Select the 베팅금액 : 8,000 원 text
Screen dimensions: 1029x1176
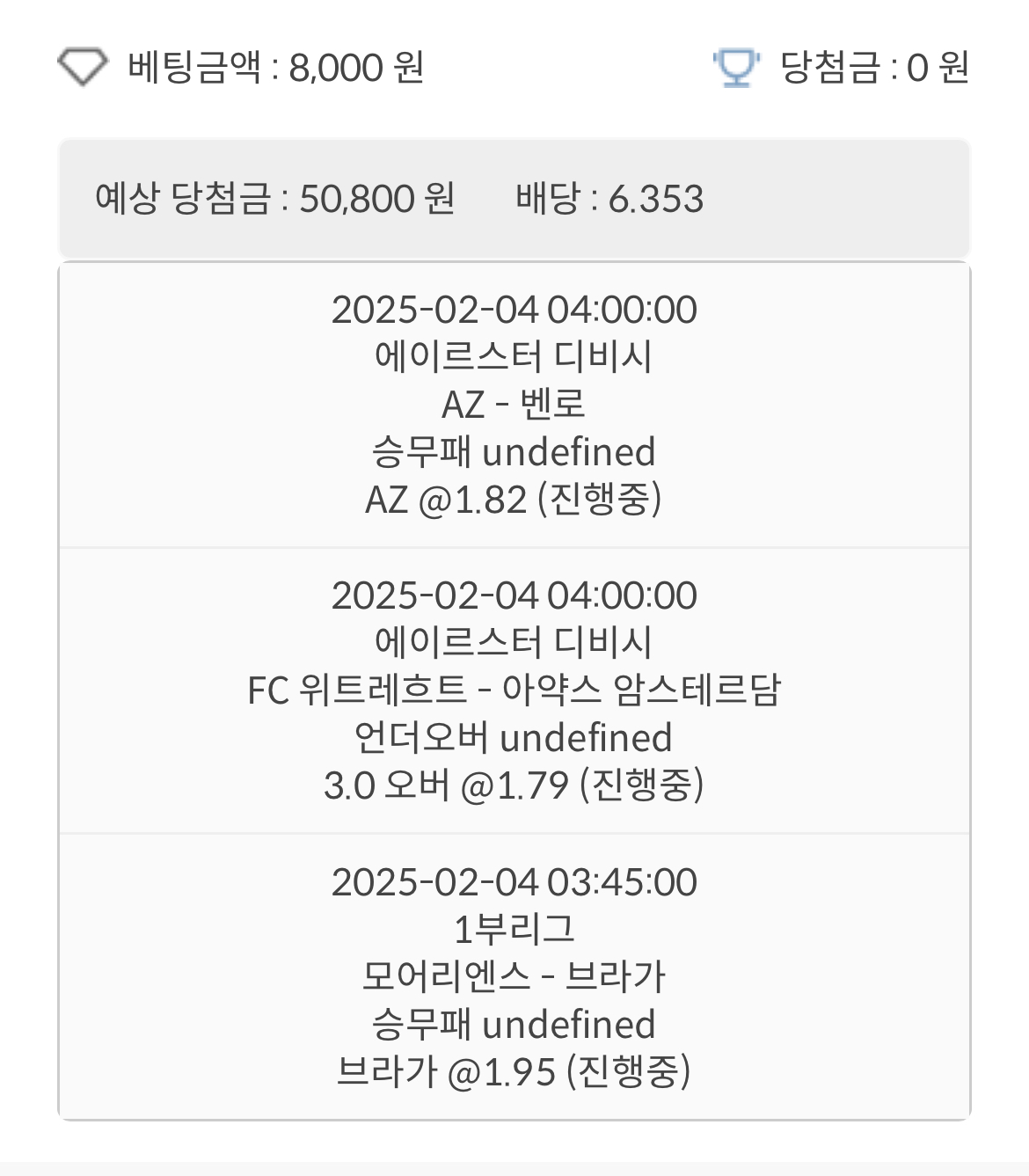tap(276, 68)
